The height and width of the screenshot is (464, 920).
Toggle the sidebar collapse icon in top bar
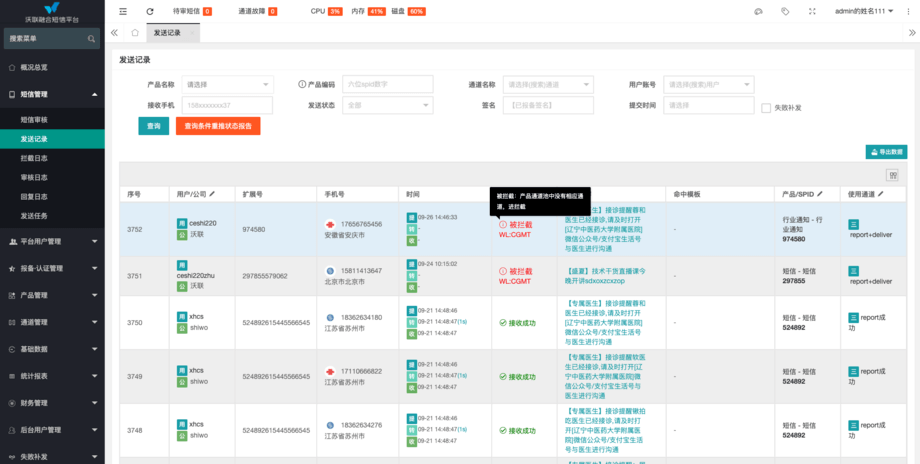coord(123,11)
